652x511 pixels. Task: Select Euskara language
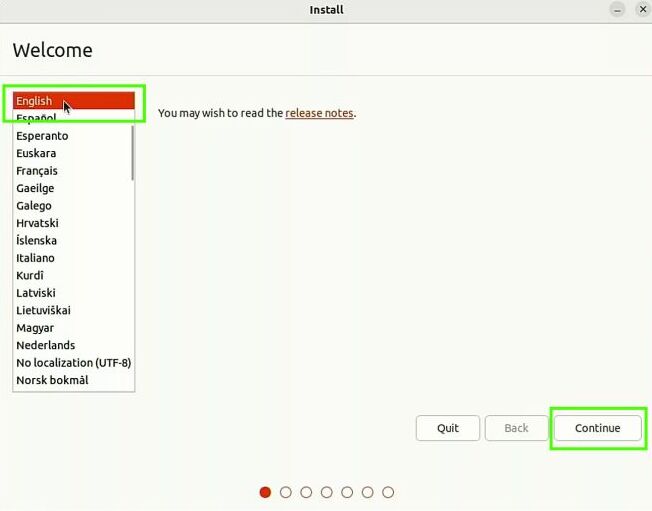(x=74, y=153)
